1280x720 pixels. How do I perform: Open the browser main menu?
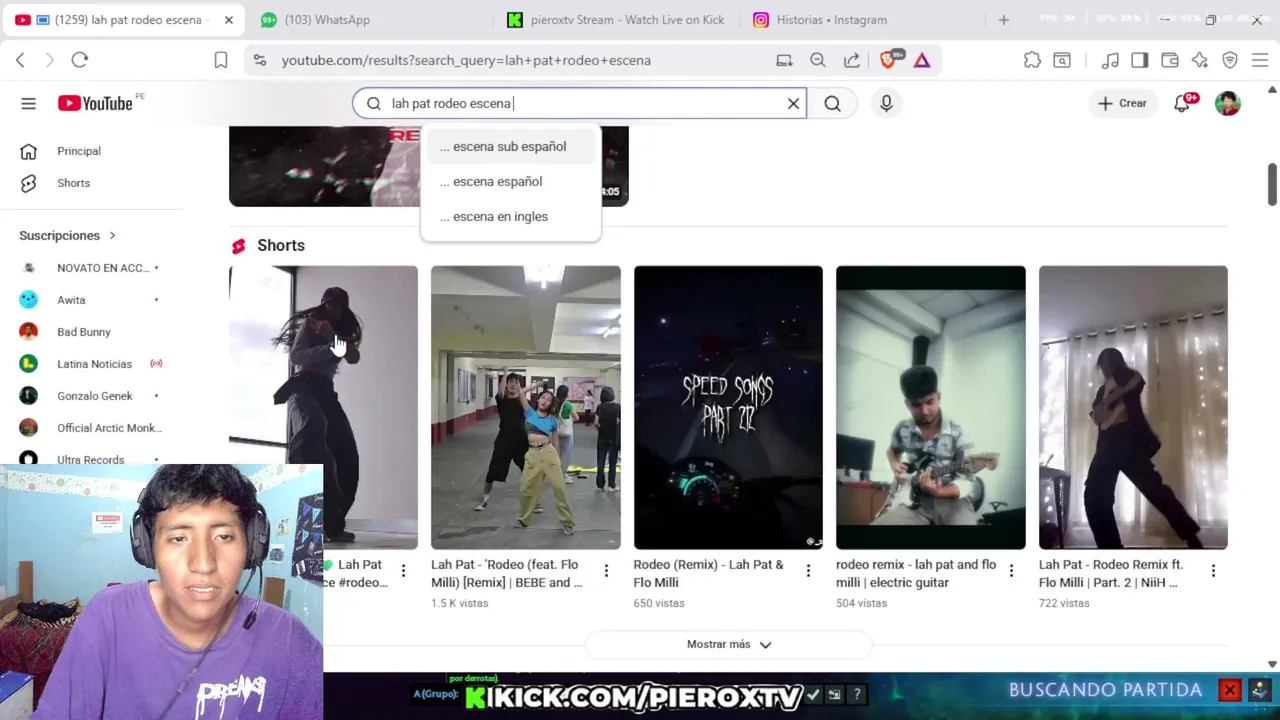pos(1260,60)
